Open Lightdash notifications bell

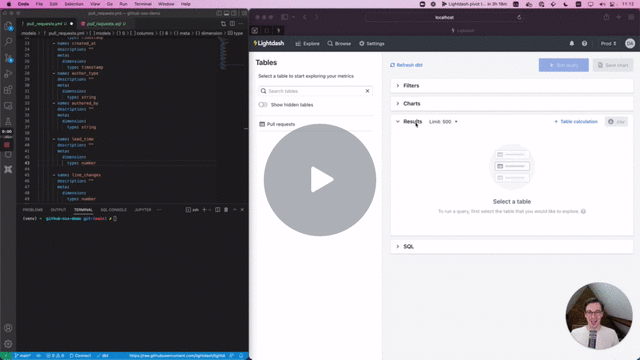[571, 44]
